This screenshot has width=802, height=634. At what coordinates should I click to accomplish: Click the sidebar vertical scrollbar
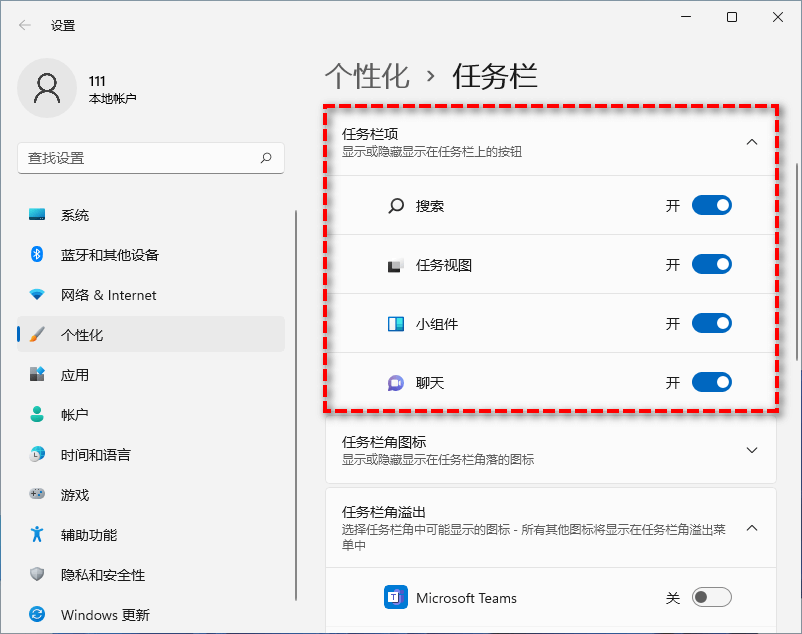click(296, 405)
